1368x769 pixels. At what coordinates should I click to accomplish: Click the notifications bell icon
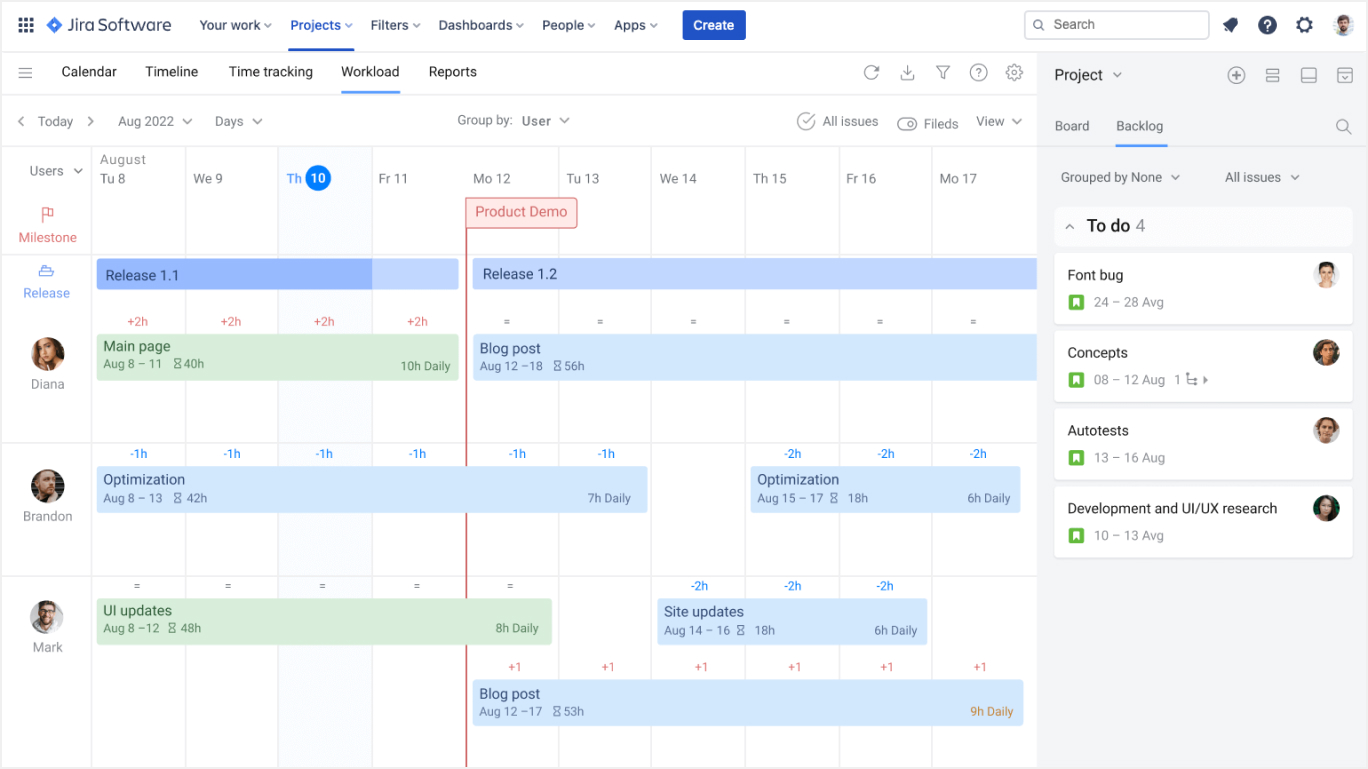[1231, 25]
